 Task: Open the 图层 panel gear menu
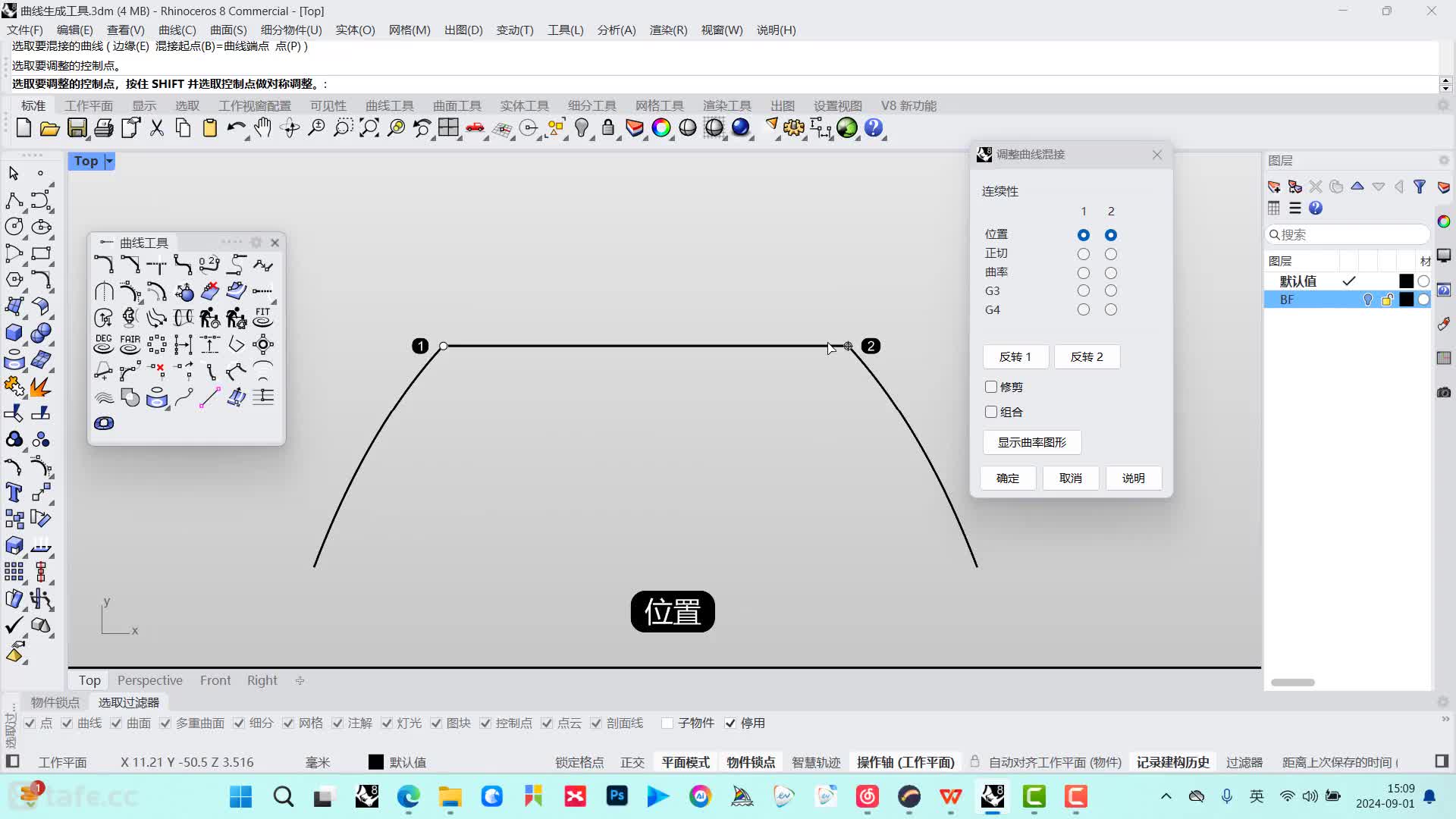click(x=1444, y=160)
